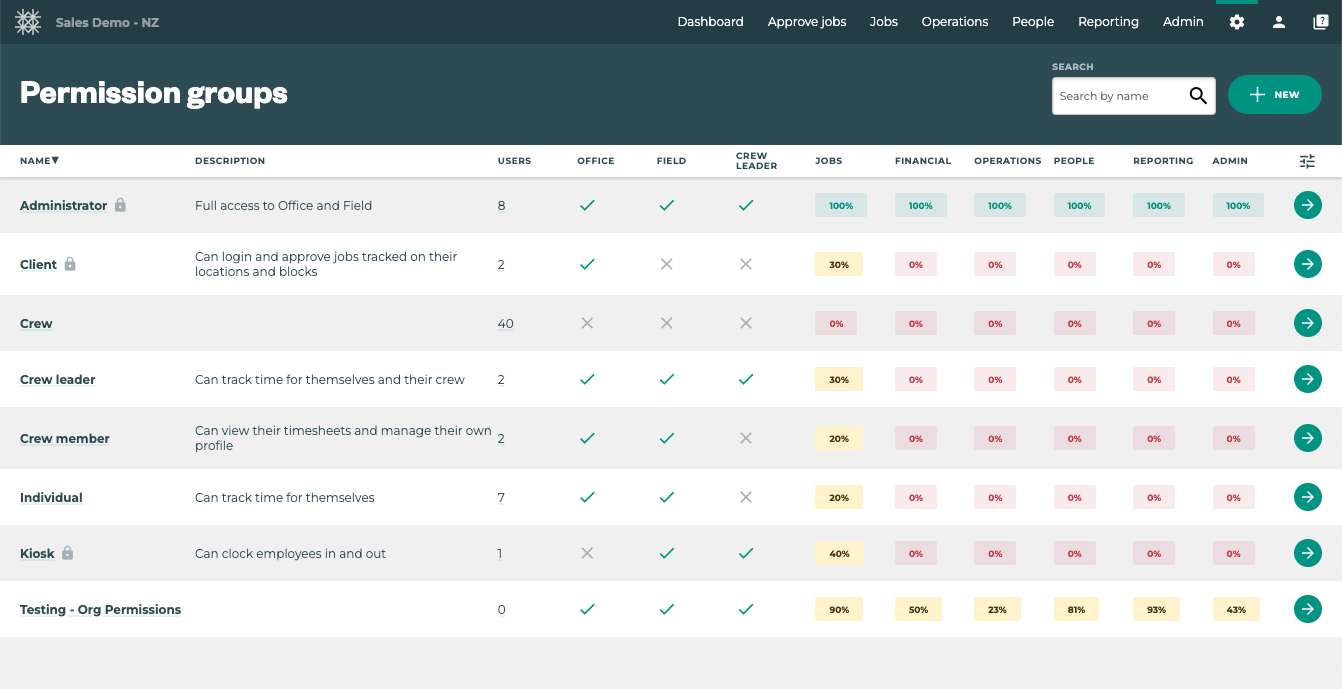
Task: Navigate to the Reporting menu
Action: pyautogui.click(x=1108, y=21)
